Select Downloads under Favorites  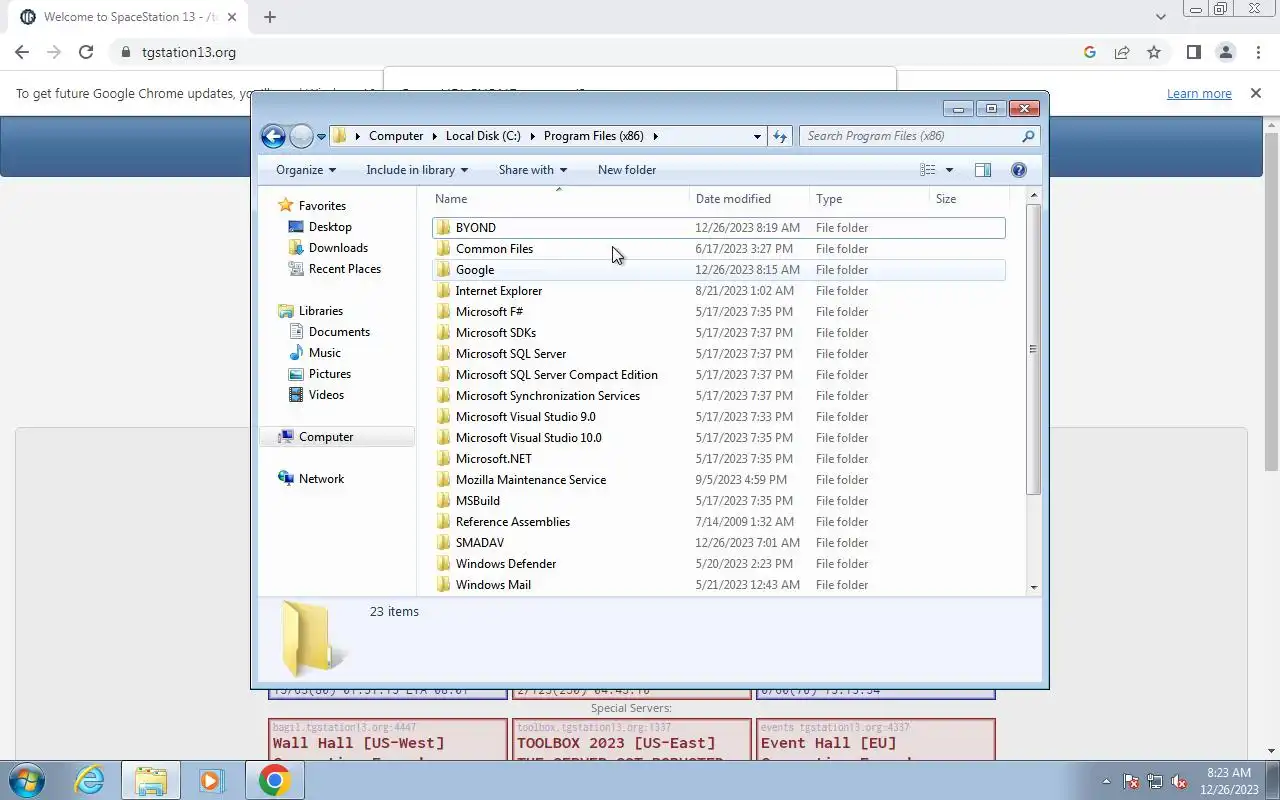tap(338, 248)
